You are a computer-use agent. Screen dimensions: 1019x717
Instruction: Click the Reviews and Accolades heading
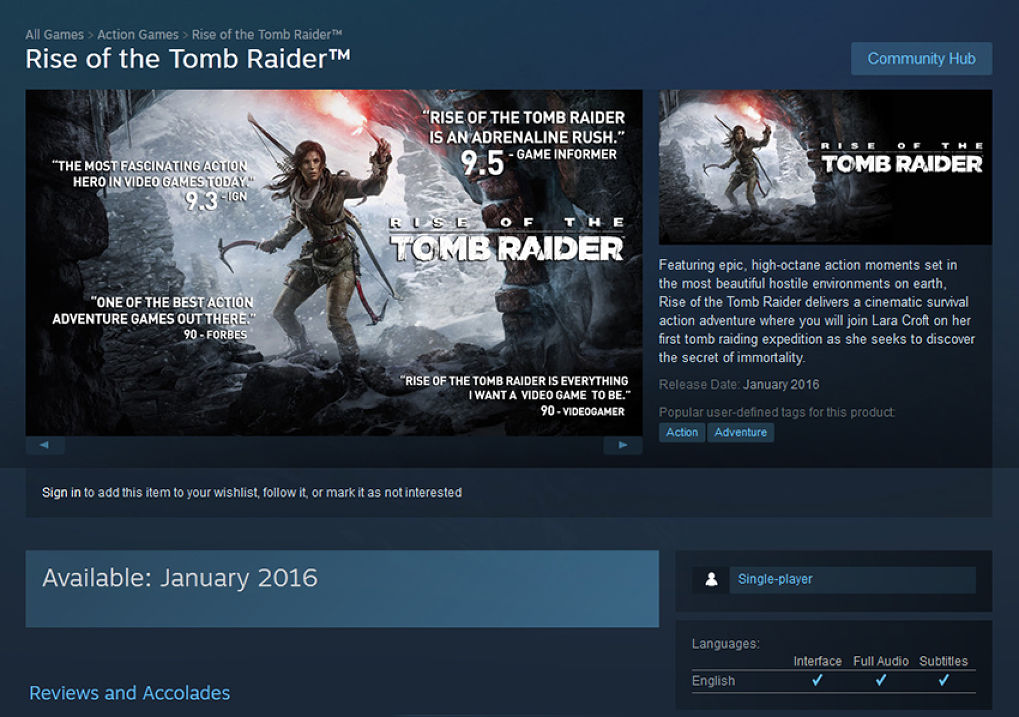130,693
